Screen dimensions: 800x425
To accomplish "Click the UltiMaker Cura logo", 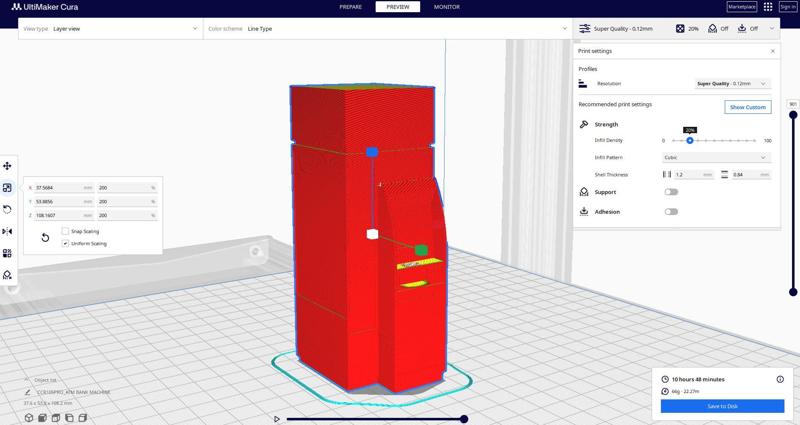I will pos(45,7).
